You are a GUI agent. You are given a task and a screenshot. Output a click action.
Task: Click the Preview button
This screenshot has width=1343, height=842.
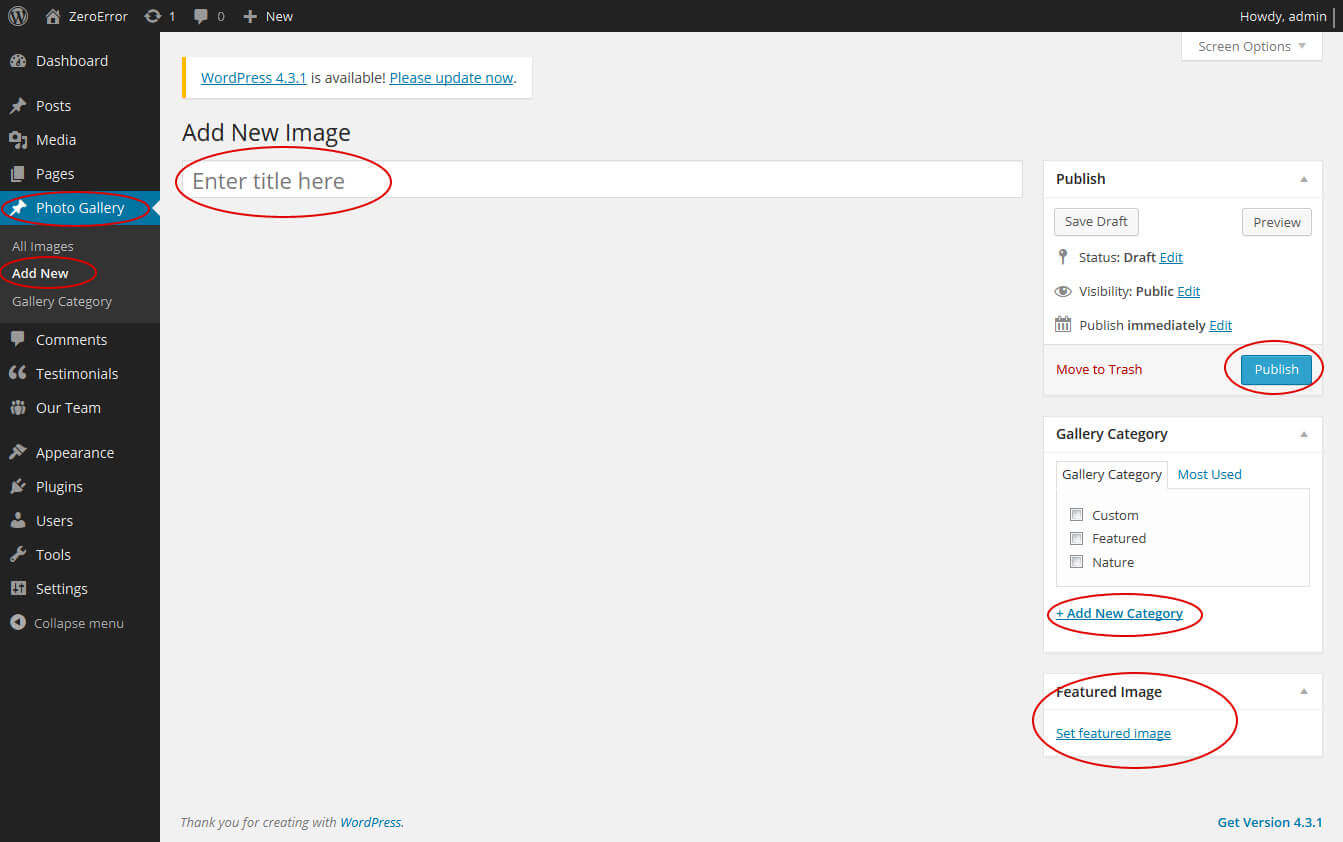click(1277, 222)
